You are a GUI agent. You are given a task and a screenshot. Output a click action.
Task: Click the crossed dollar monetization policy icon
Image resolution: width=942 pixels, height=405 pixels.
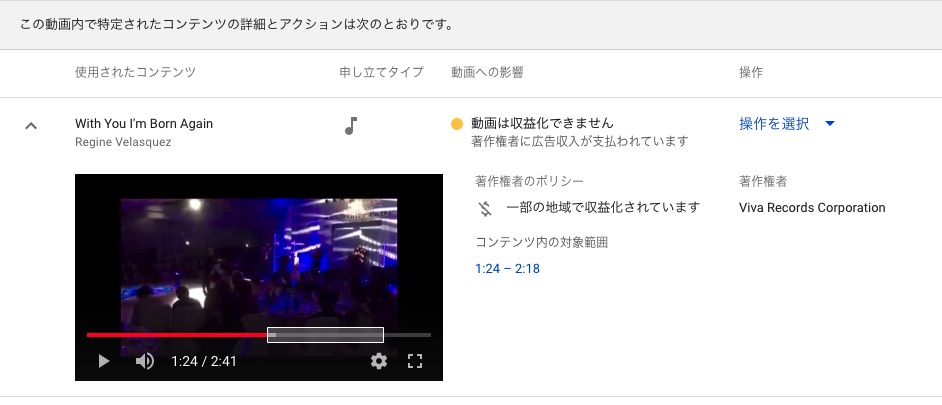(x=485, y=209)
